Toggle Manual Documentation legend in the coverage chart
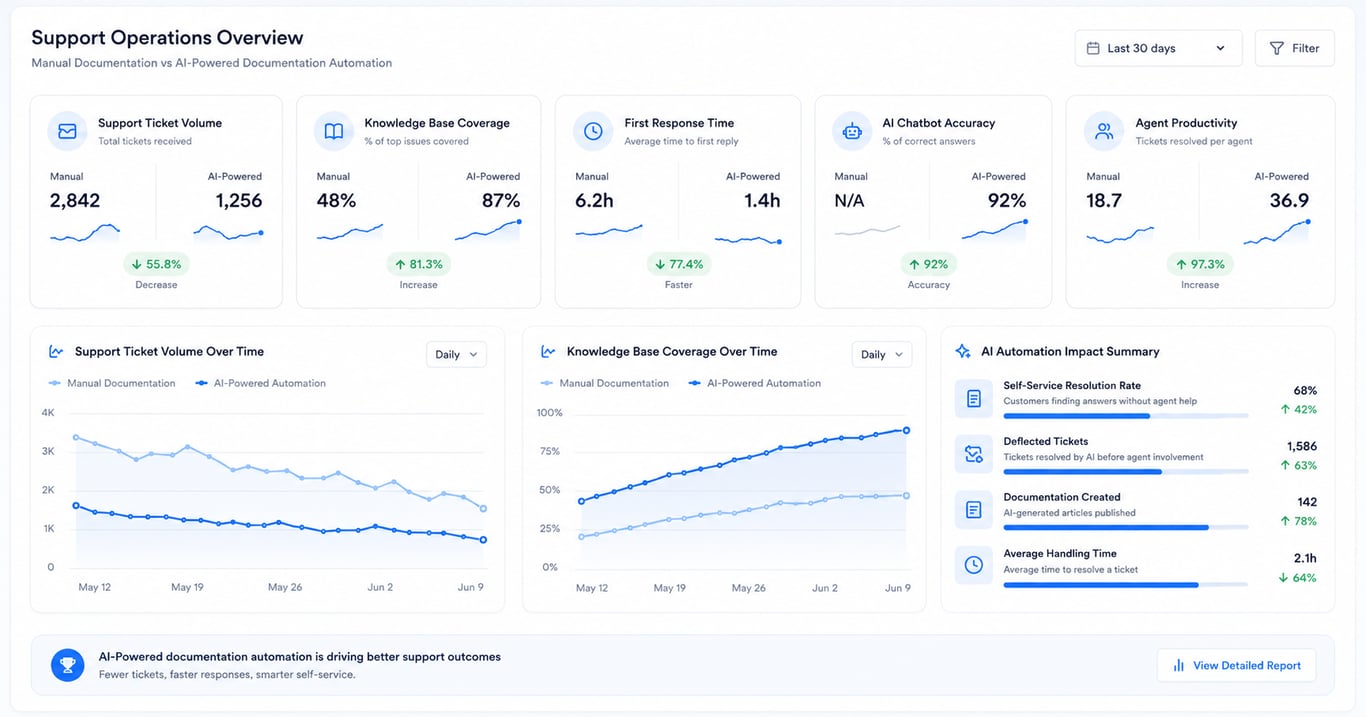 pos(604,383)
